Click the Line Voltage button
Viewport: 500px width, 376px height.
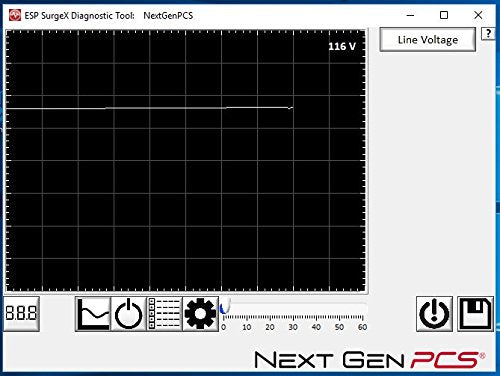tap(428, 40)
